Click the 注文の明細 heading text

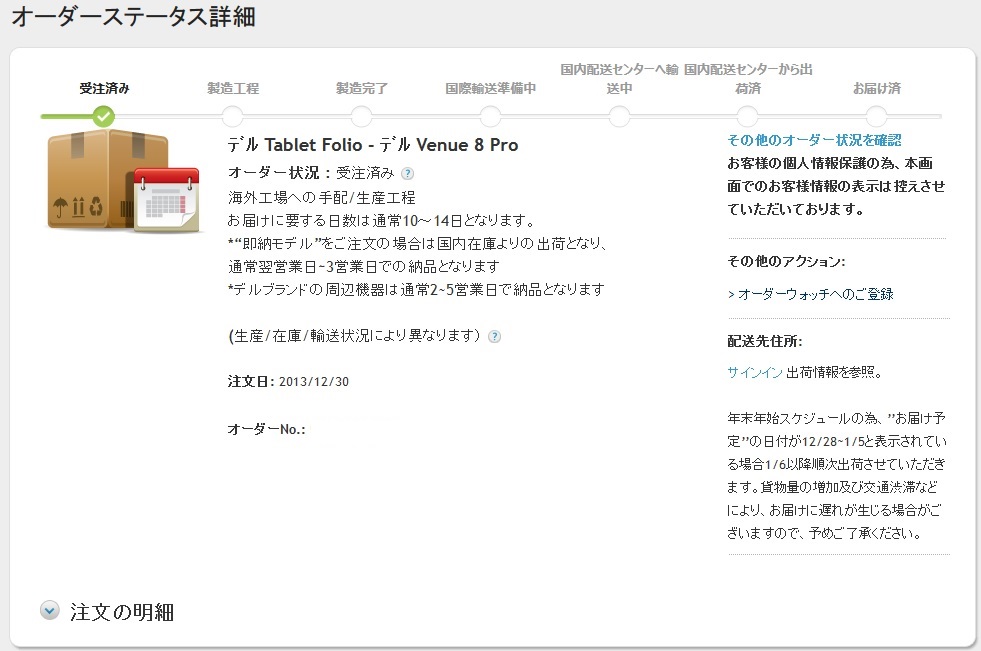122,612
